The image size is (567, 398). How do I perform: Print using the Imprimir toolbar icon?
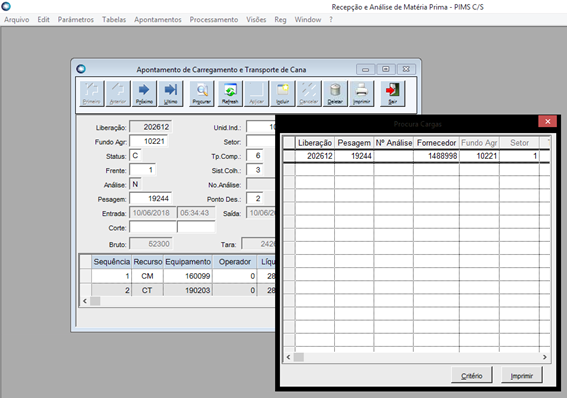(x=362, y=94)
